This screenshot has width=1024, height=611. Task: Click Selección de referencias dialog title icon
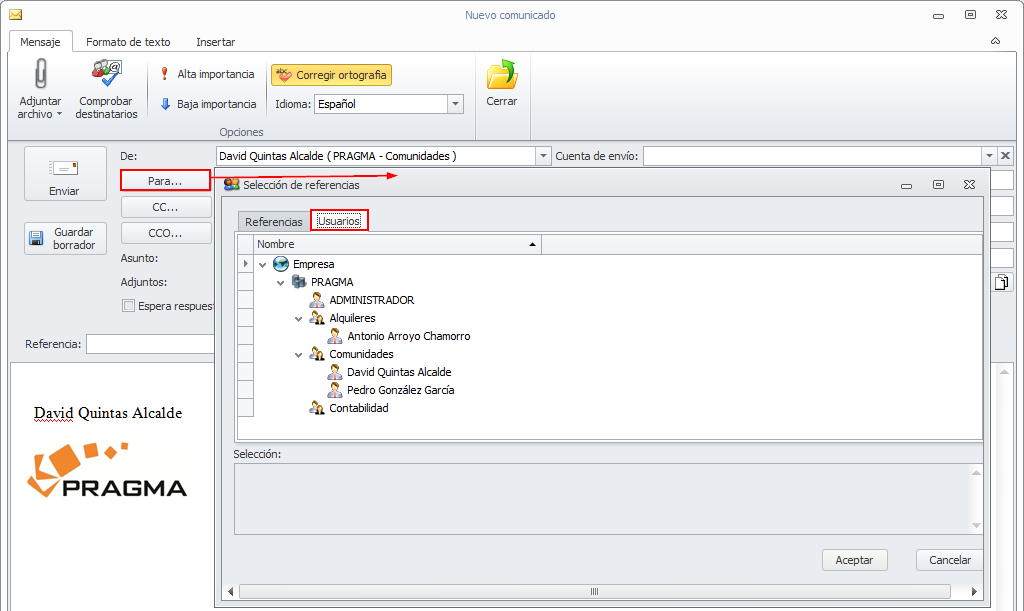point(231,185)
